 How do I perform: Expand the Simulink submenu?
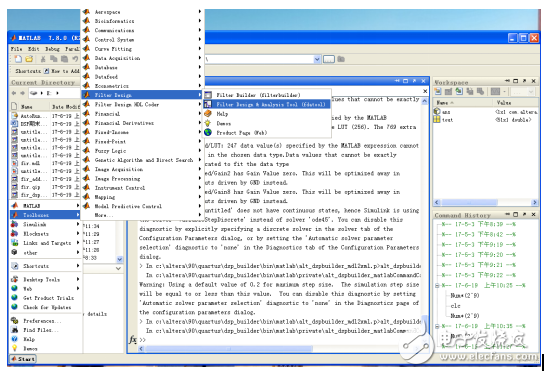[x=45, y=224]
